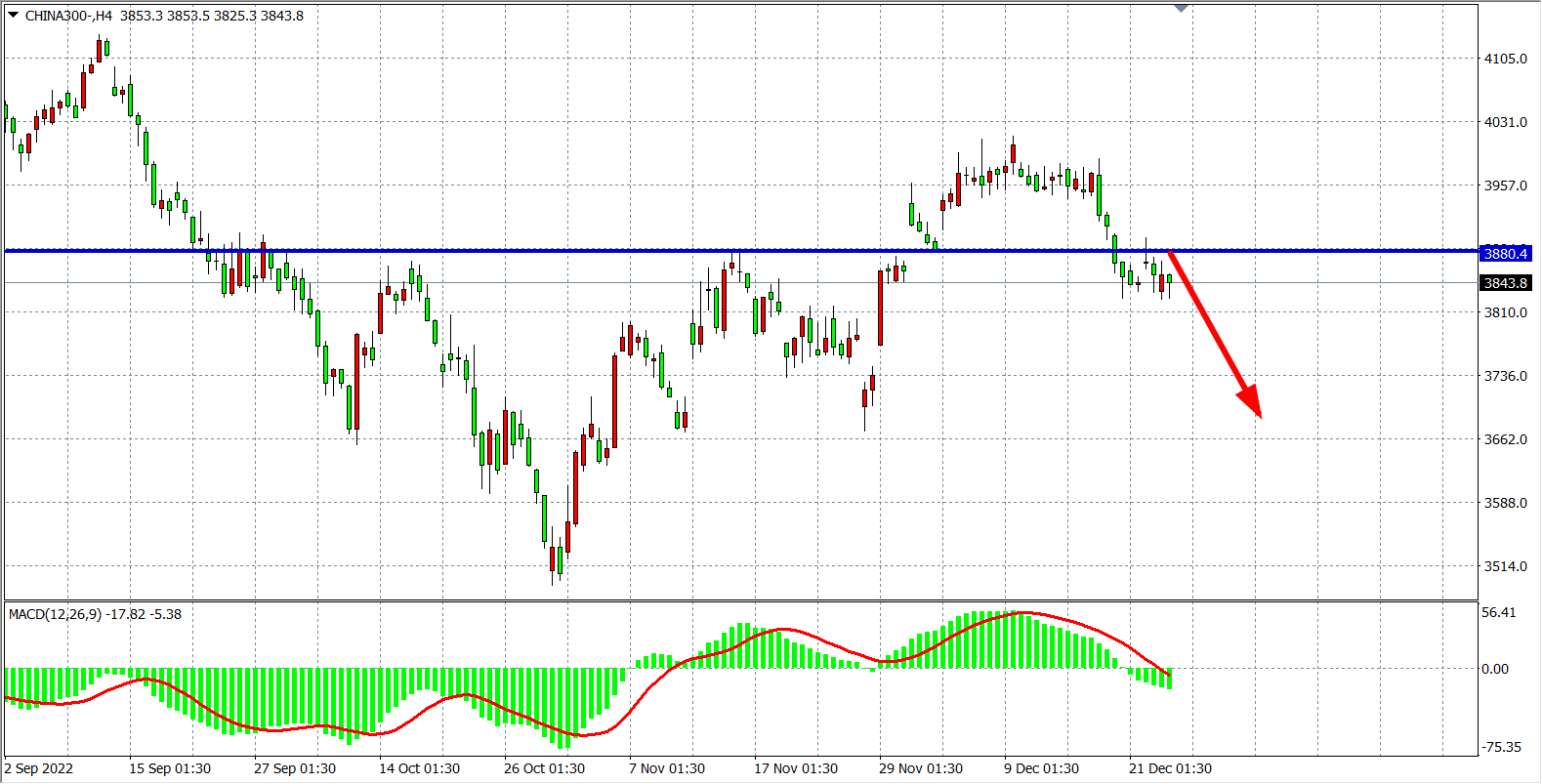Click the 15 Sep 01:30 time label
1542x784 pixels.
click(170, 768)
